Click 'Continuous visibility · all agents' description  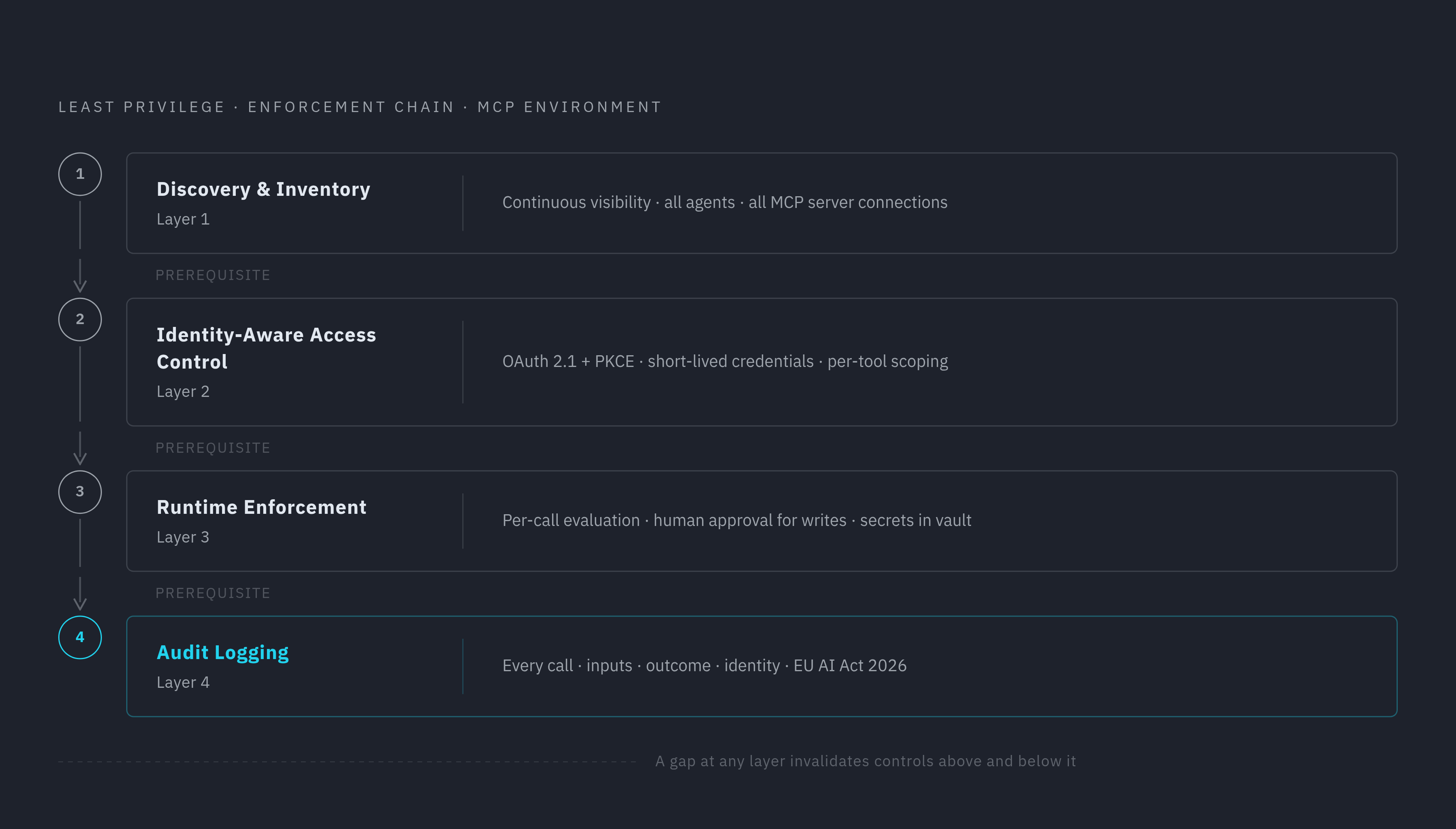[x=725, y=203]
